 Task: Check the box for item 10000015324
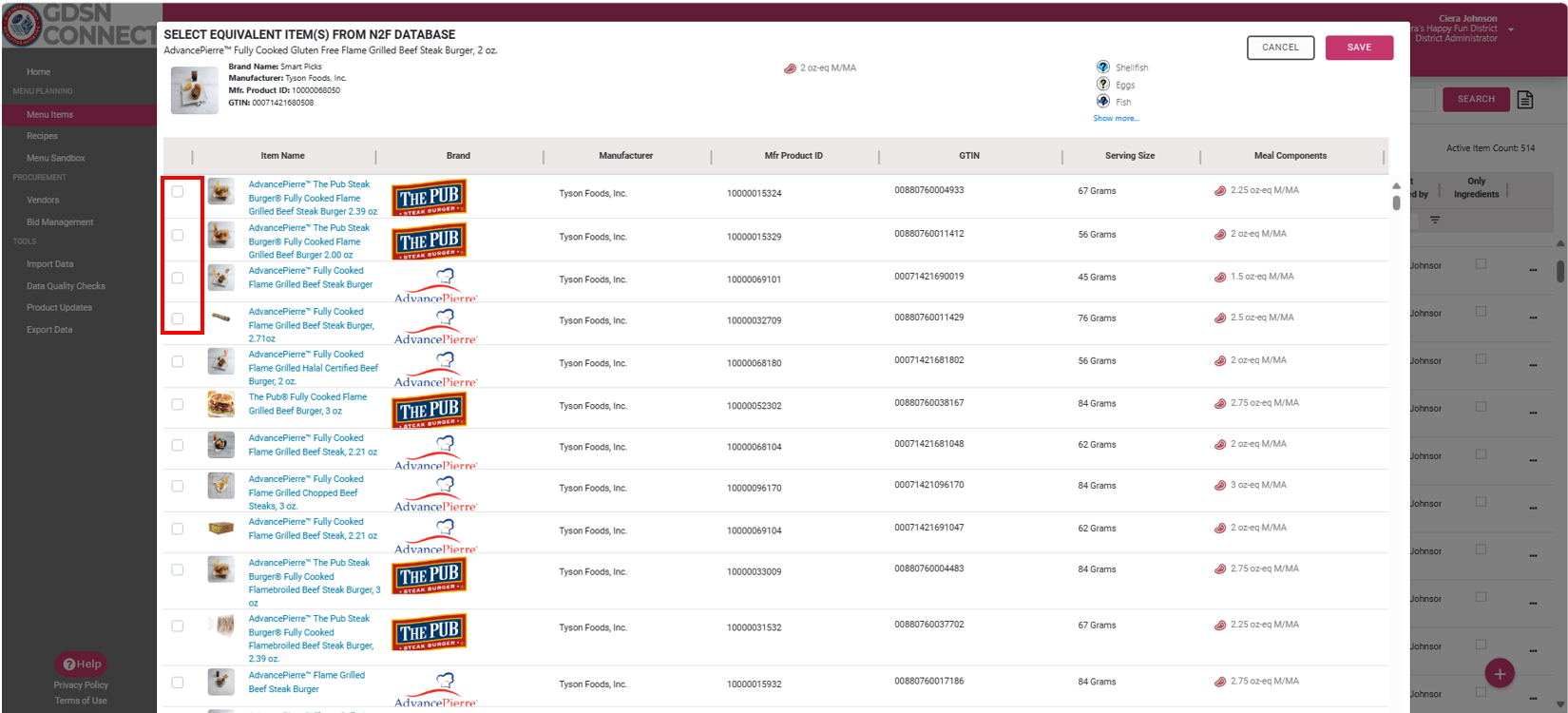point(178,192)
